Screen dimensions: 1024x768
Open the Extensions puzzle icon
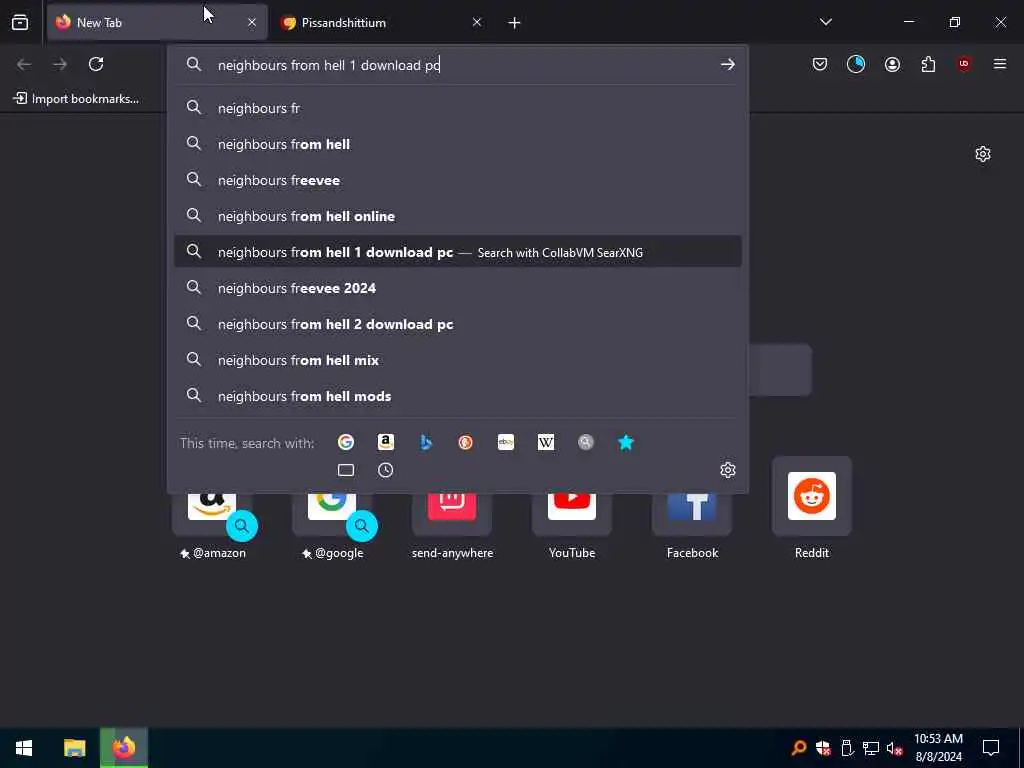click(928, 64)
